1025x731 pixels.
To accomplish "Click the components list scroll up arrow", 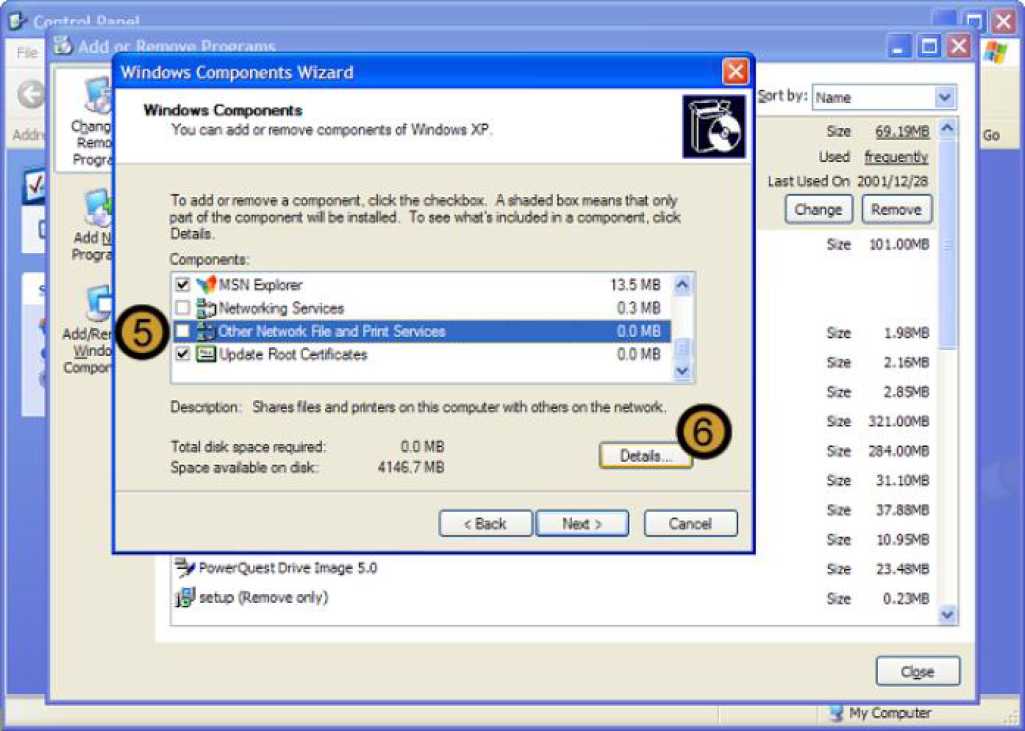I will coord(682,284).
